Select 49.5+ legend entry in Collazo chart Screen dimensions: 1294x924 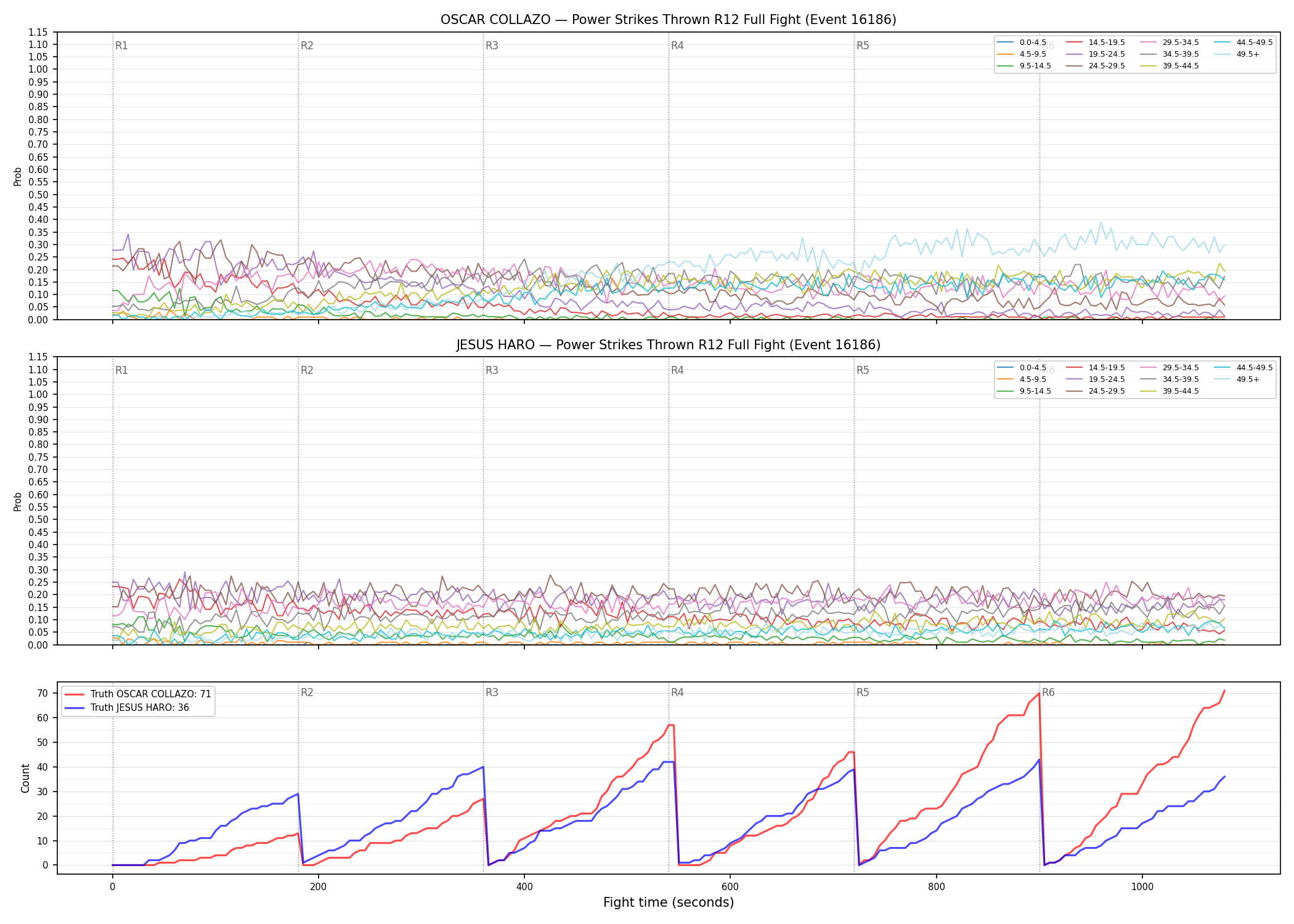(1237, 54)
